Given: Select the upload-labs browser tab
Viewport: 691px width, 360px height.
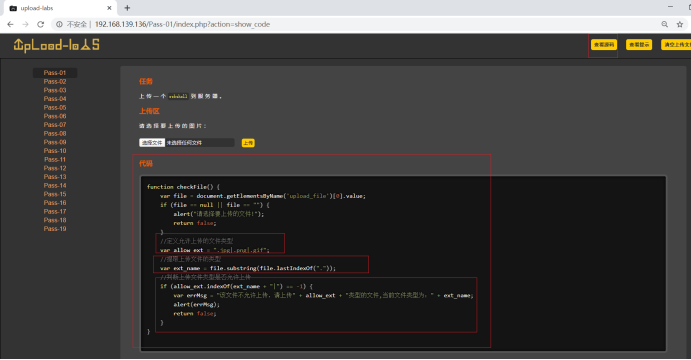Looking at the screenshot, I should (x=60, y=8).
